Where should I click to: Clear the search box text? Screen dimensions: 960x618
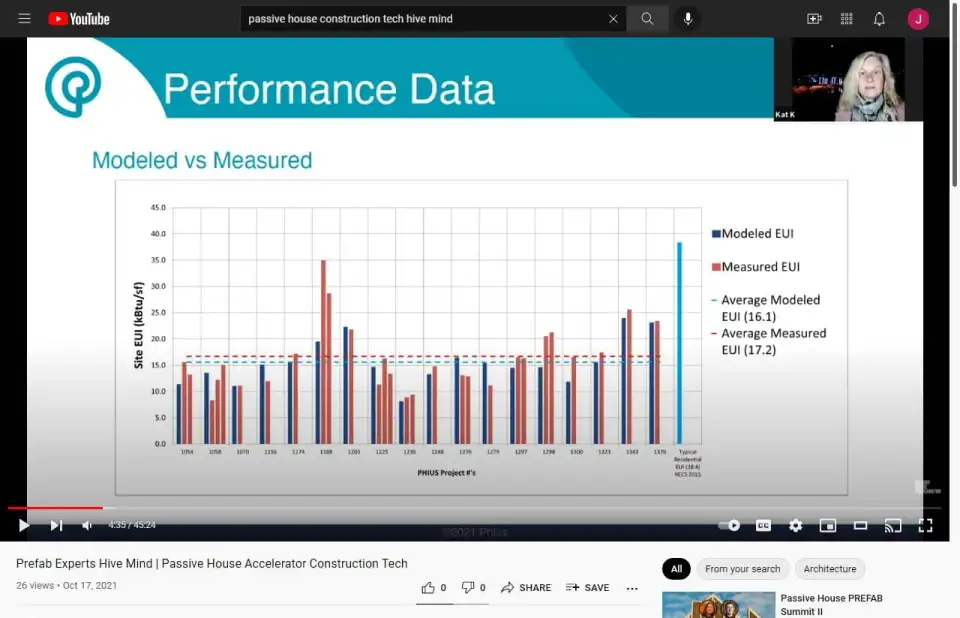tap(613, 19)
